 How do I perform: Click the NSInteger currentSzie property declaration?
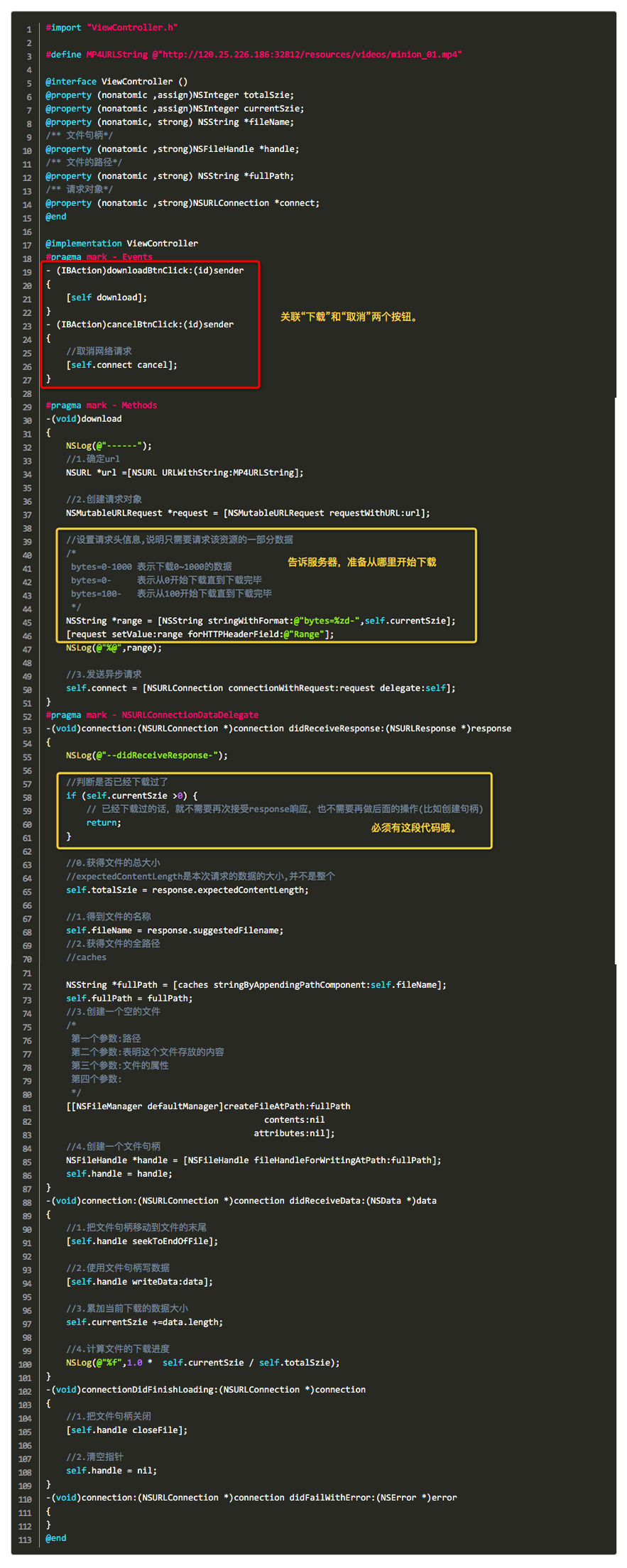pos(175,109)
